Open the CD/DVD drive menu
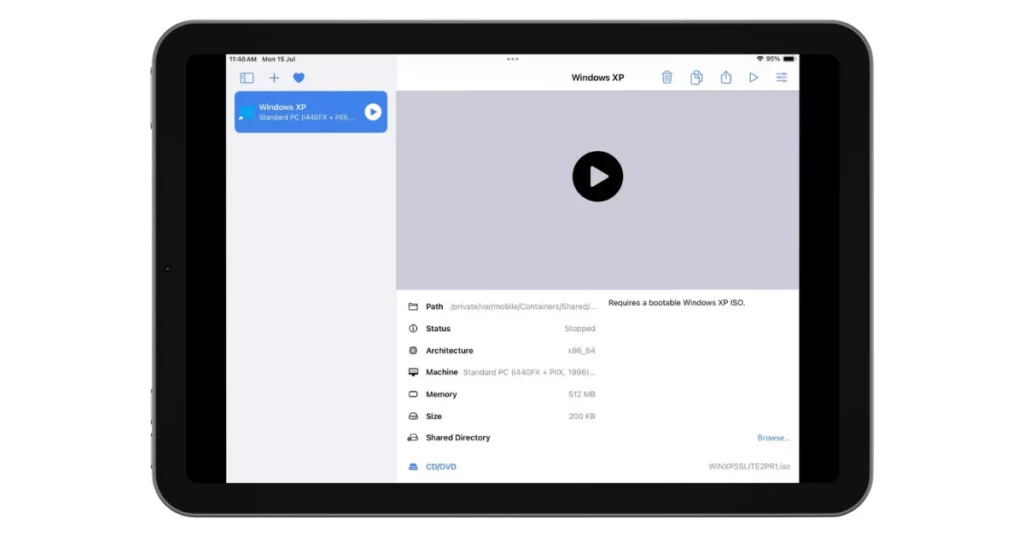This screenshot has width=1024, height=536. click(441, 467)
